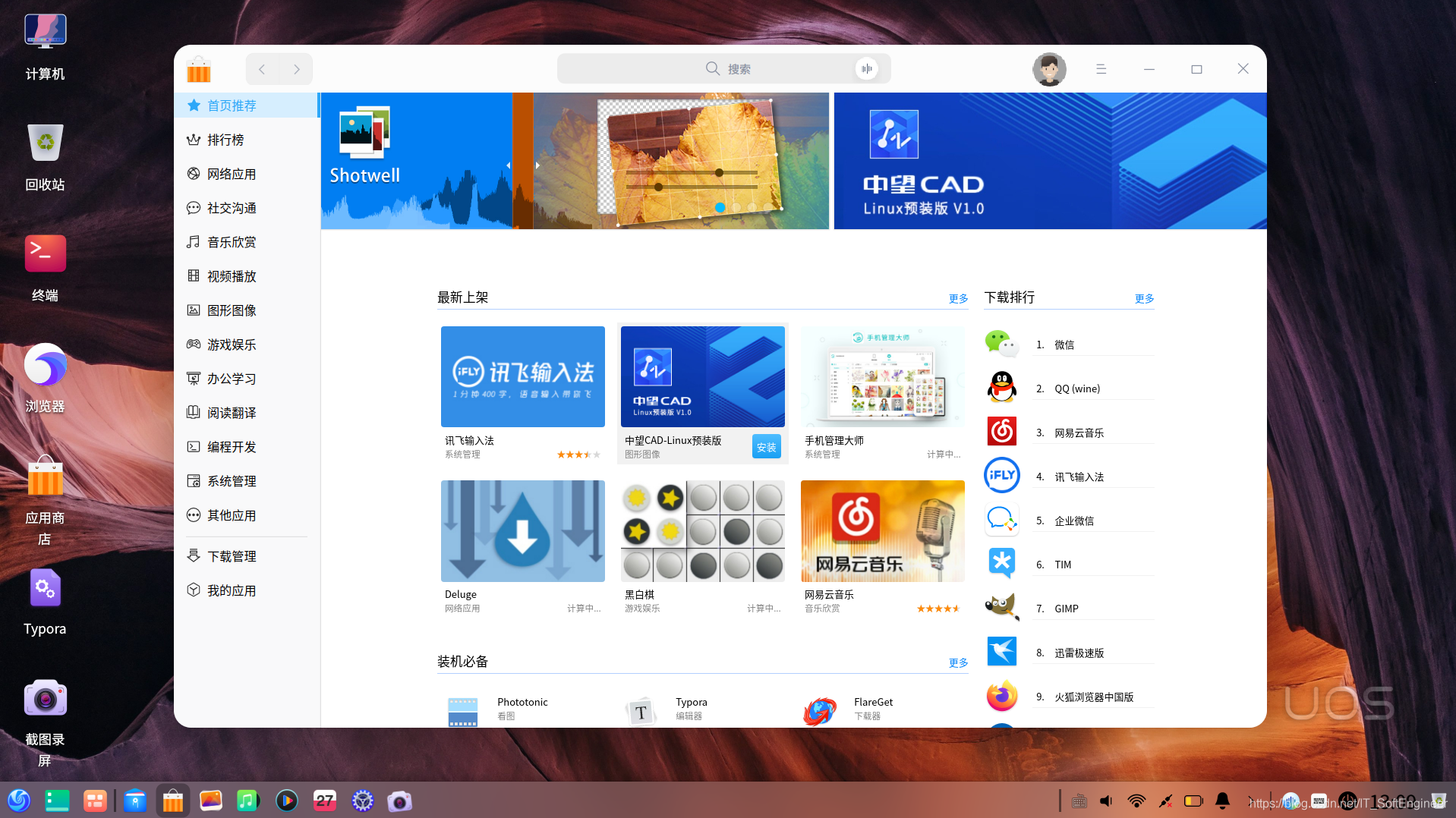Image resolution: width=1456 pixels, height=818 pixels.
Task: Click the 微信 icon in download ranking
Action: click(x=1002, y=344)
